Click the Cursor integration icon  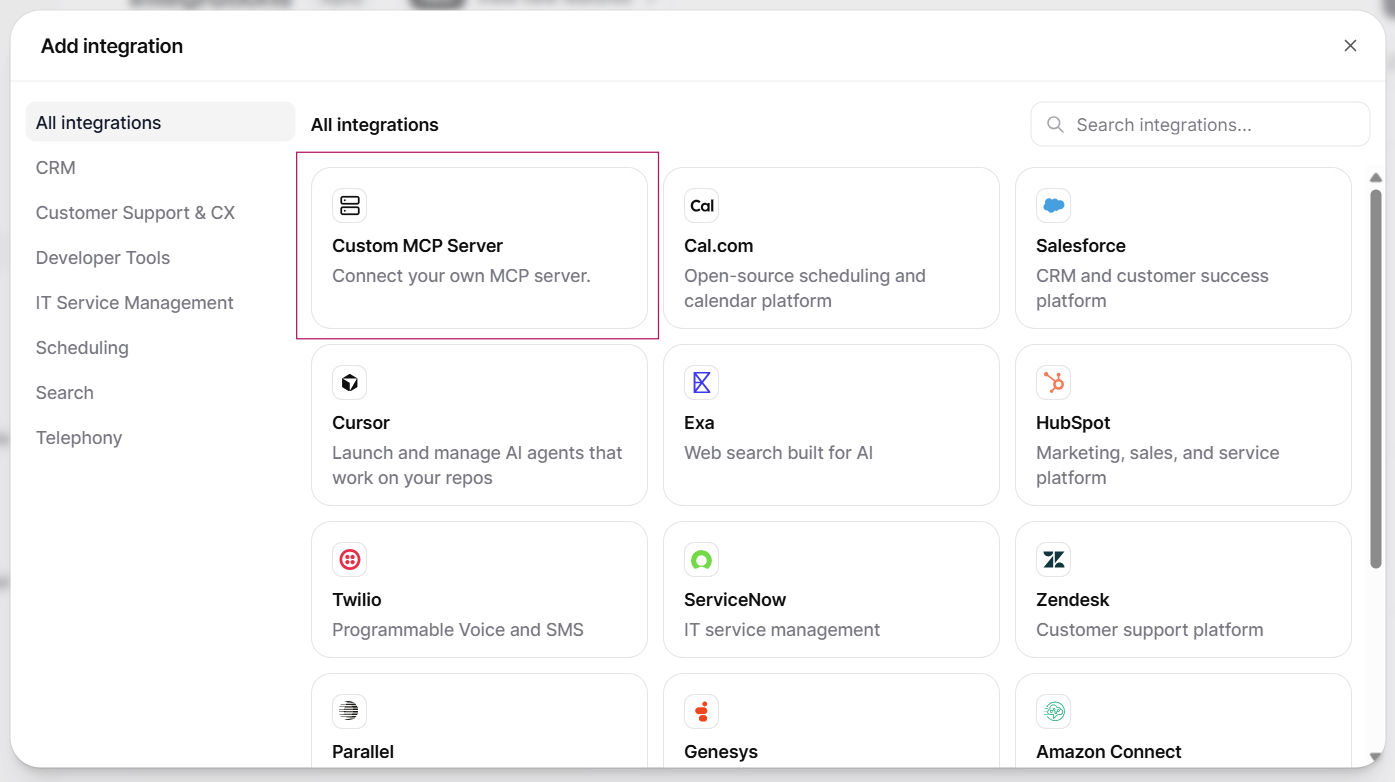pos(349,381)
